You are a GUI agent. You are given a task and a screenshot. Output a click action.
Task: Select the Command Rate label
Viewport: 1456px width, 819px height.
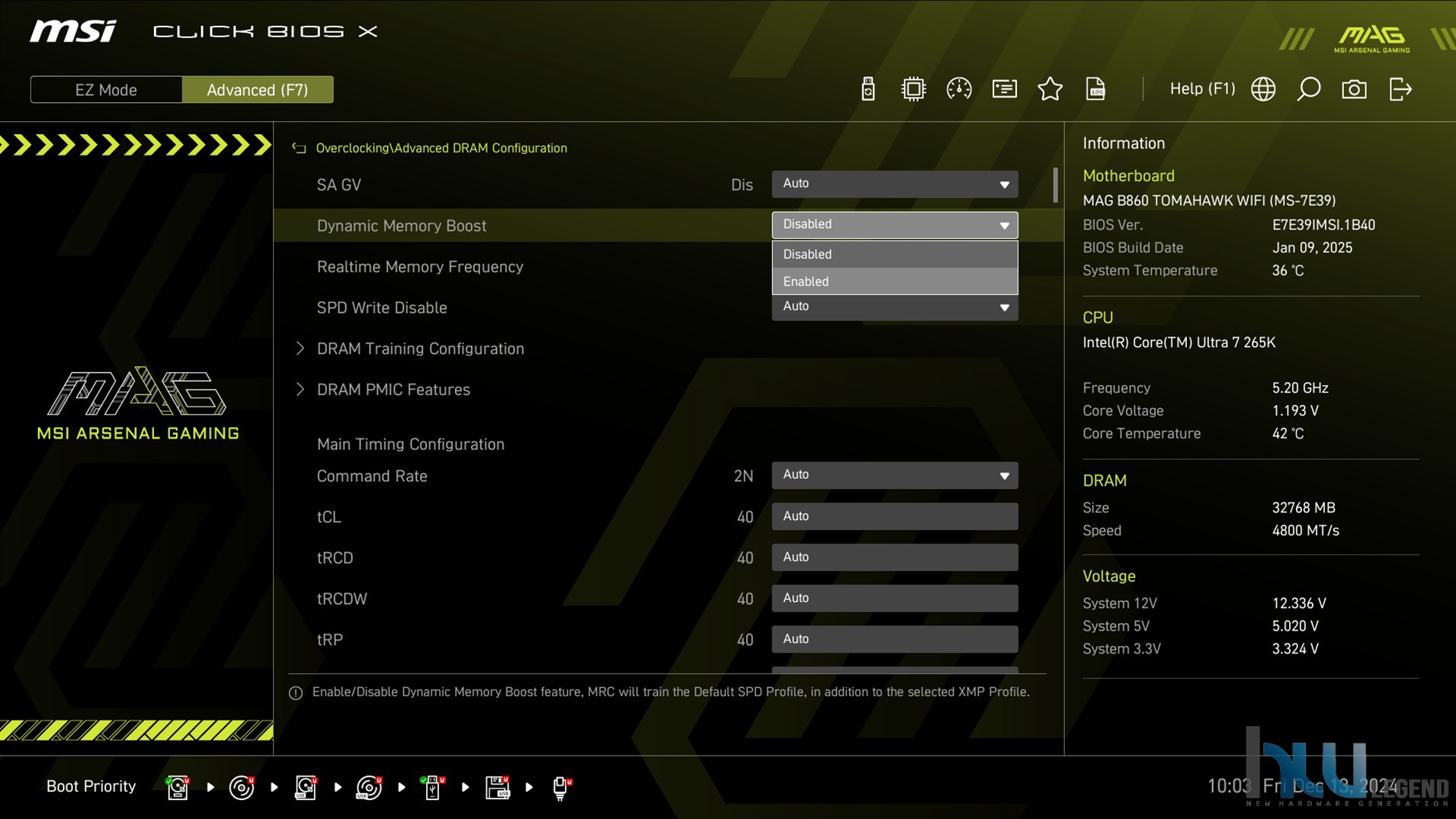(372, 476)
